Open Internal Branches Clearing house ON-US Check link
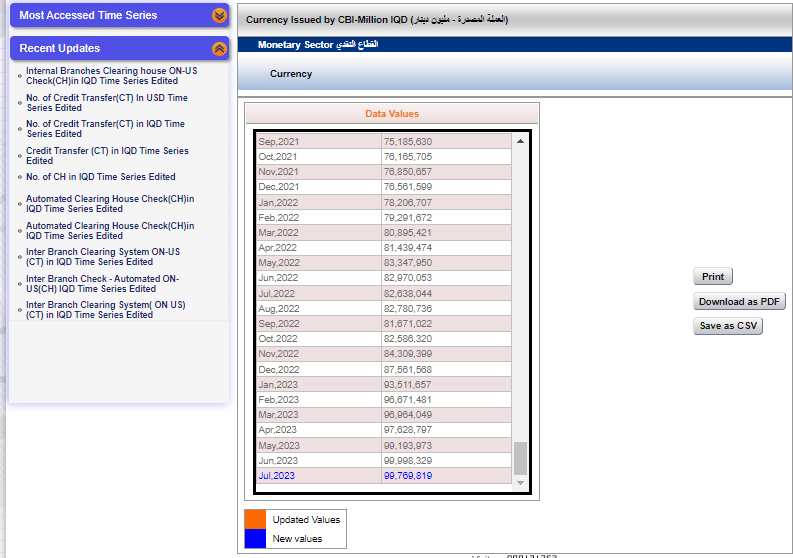This screenshot has width=793, height=558. 111,76
